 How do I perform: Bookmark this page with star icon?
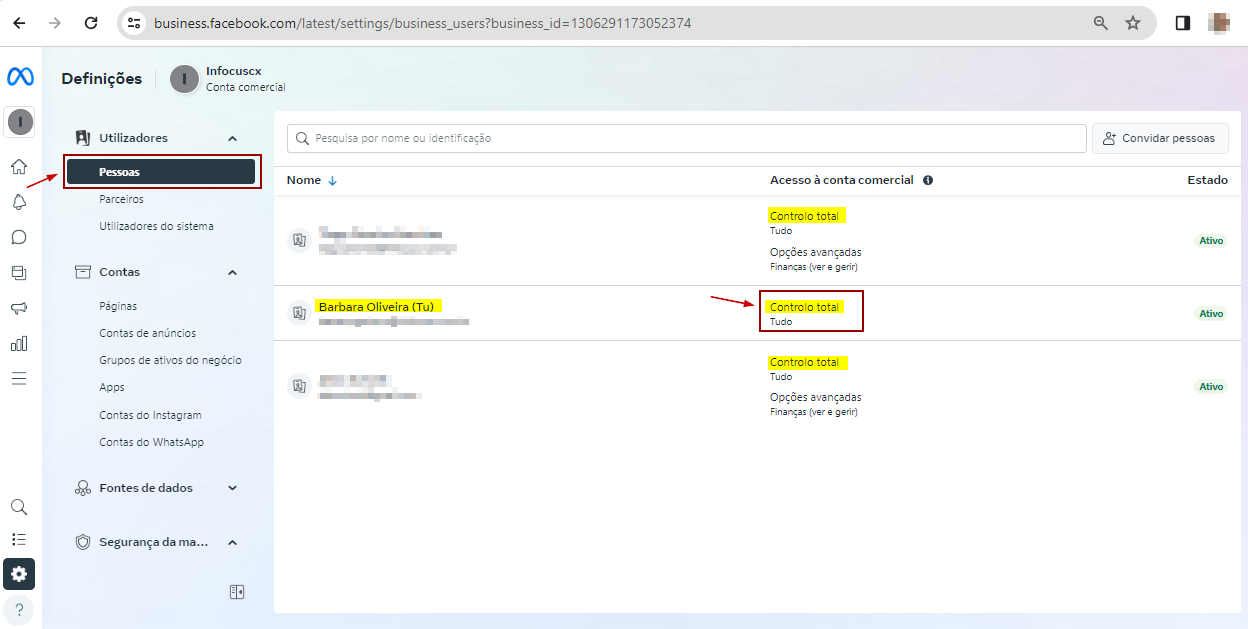(x=1133, y=22)
